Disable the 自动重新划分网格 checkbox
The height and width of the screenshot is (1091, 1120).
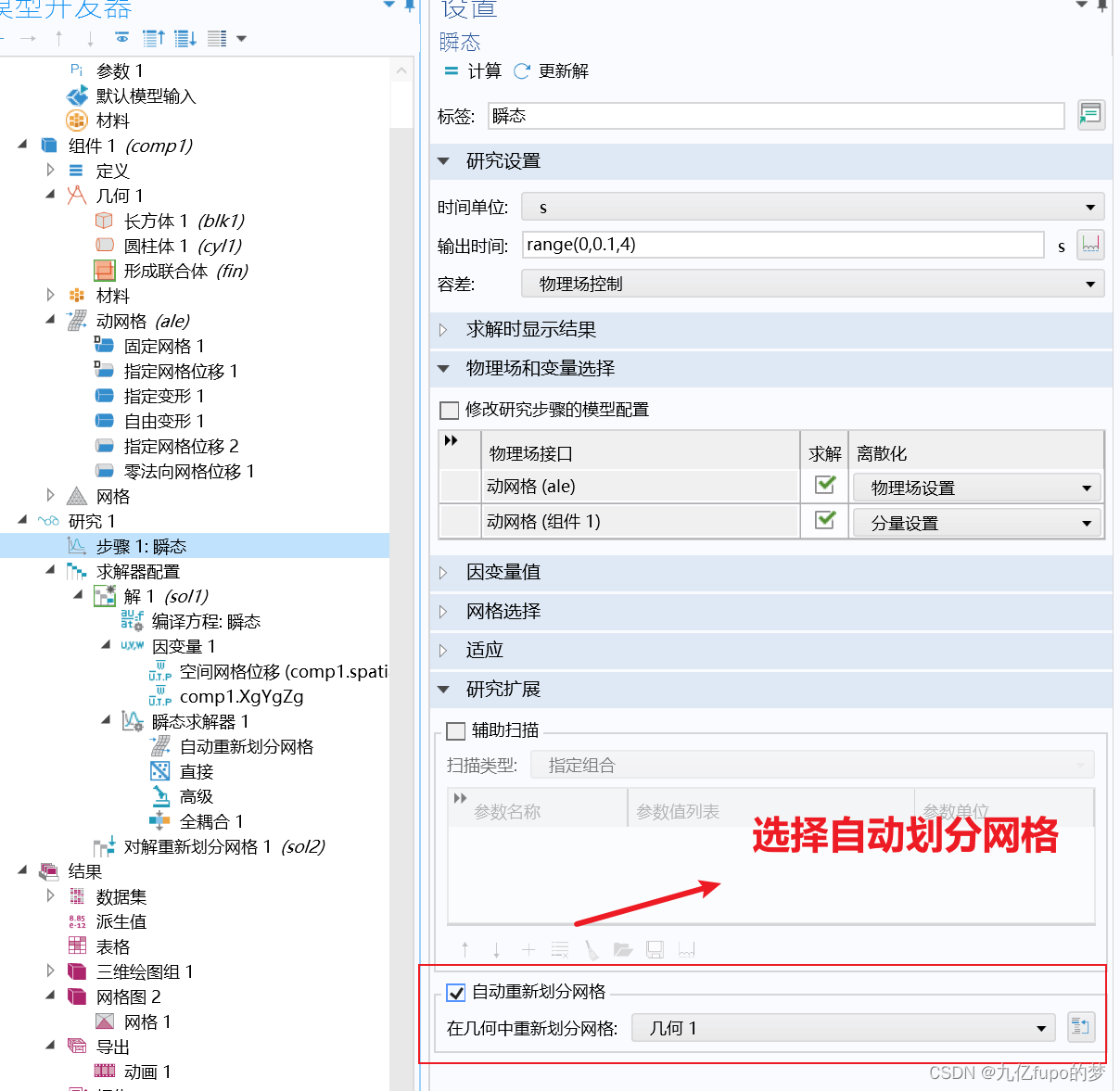pyautogui.click(x=455, y=992)
